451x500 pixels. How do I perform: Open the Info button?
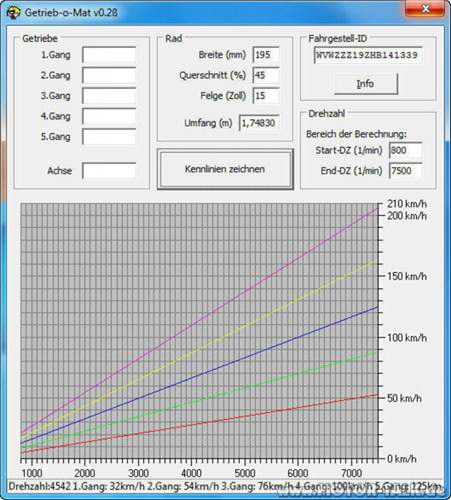point(366,84)
